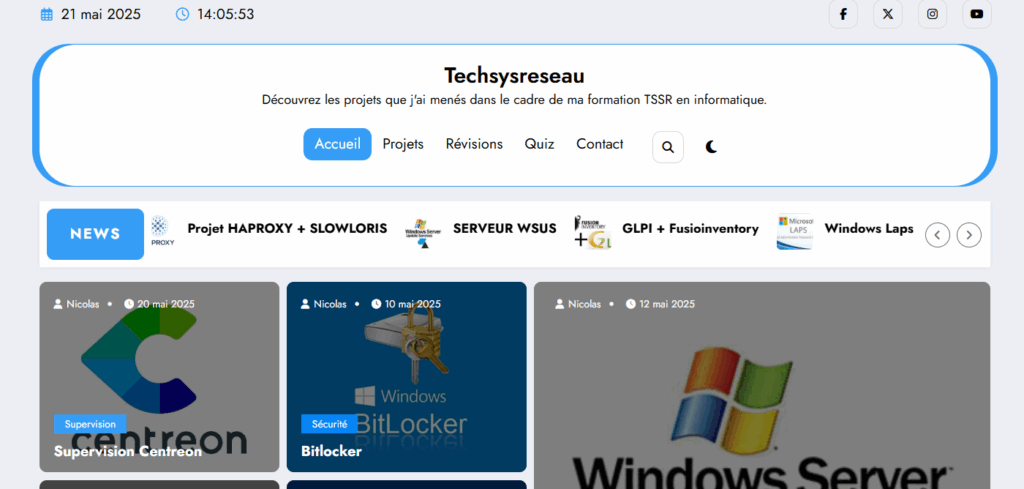Open the Supervision Centreon article title
This screenshot has height=489, width=1024.
[128, 451]
